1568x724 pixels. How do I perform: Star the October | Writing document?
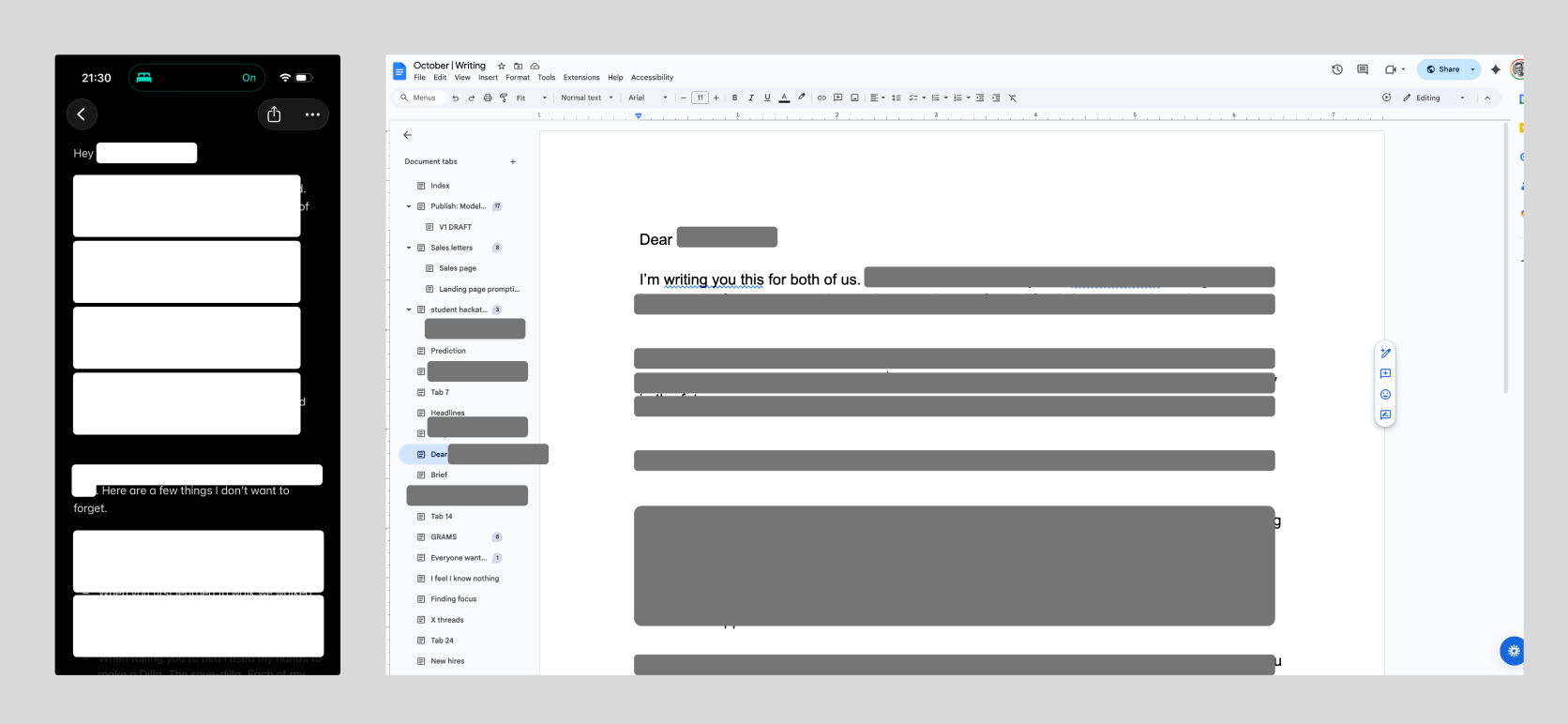pos(502,66)
